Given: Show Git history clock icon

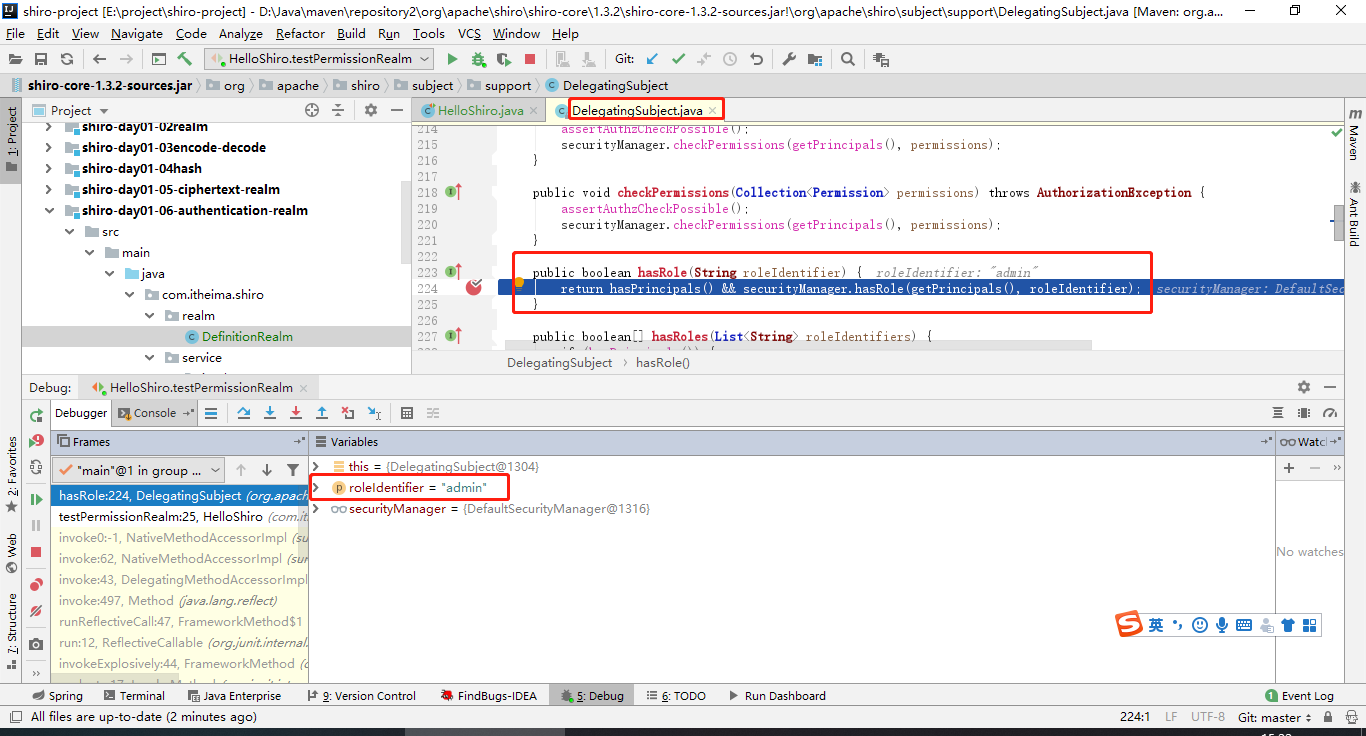Looking at the screenshot, I should 730,59.
